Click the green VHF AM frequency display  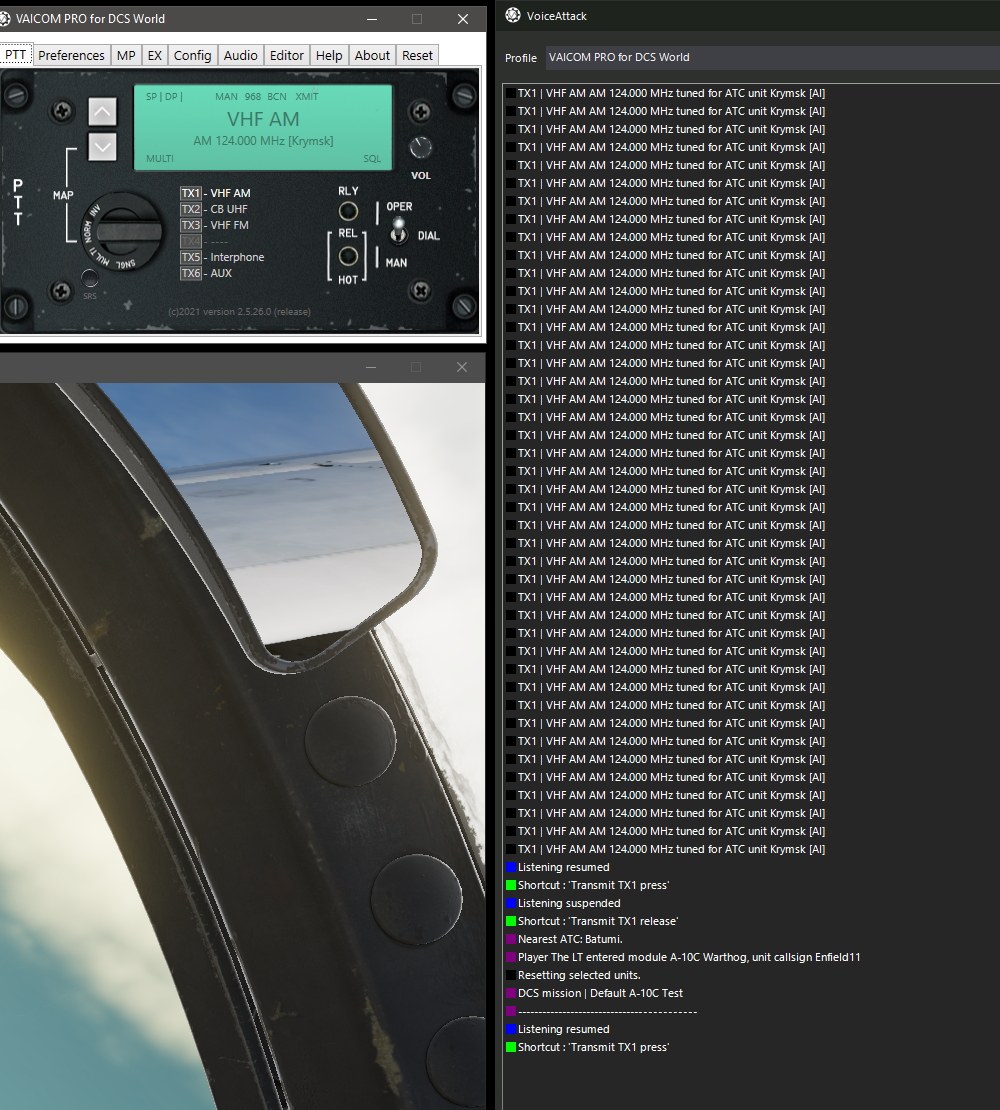coord(263,127)
